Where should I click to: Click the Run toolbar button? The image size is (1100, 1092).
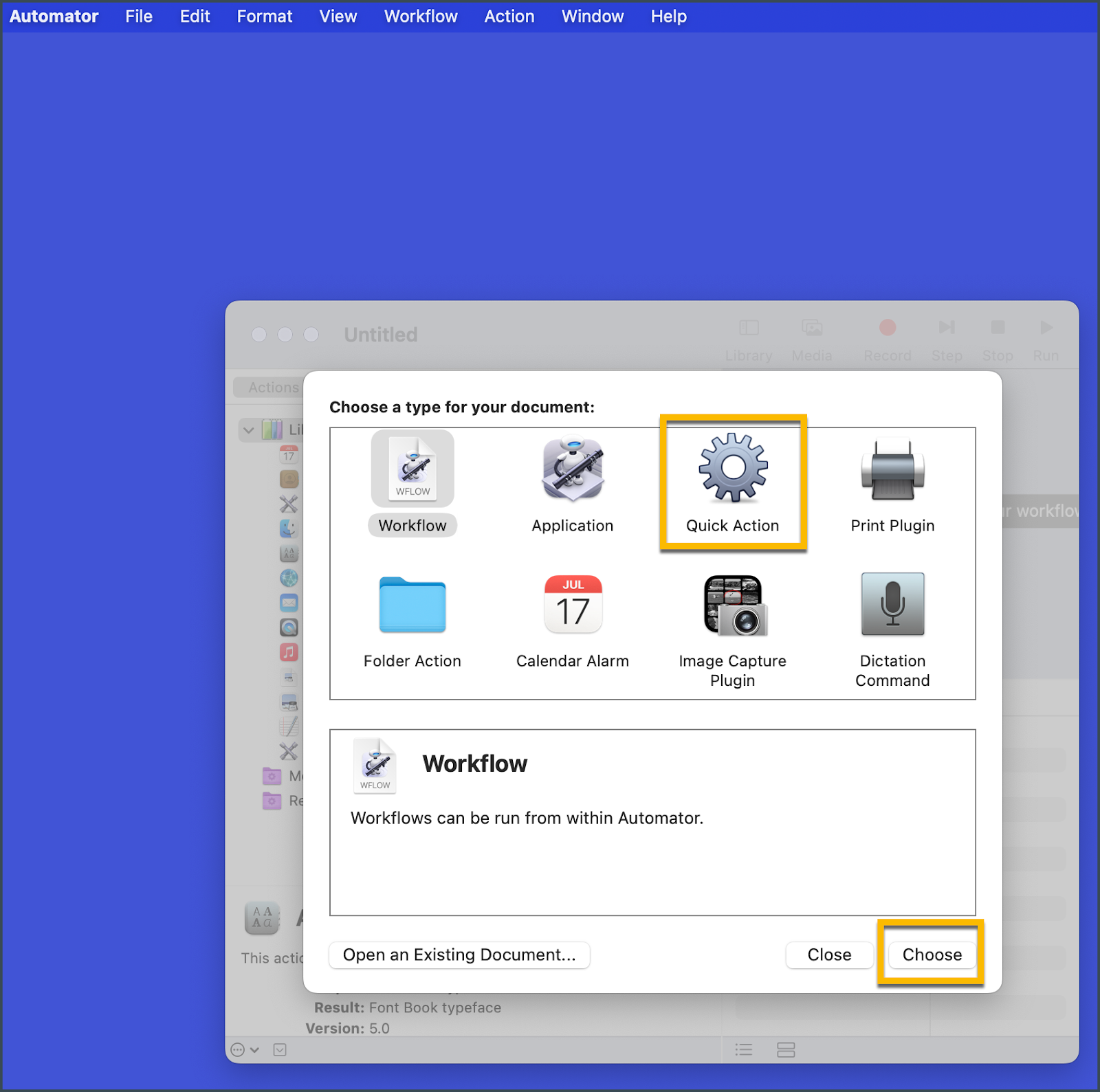[x=1046, y=340]
